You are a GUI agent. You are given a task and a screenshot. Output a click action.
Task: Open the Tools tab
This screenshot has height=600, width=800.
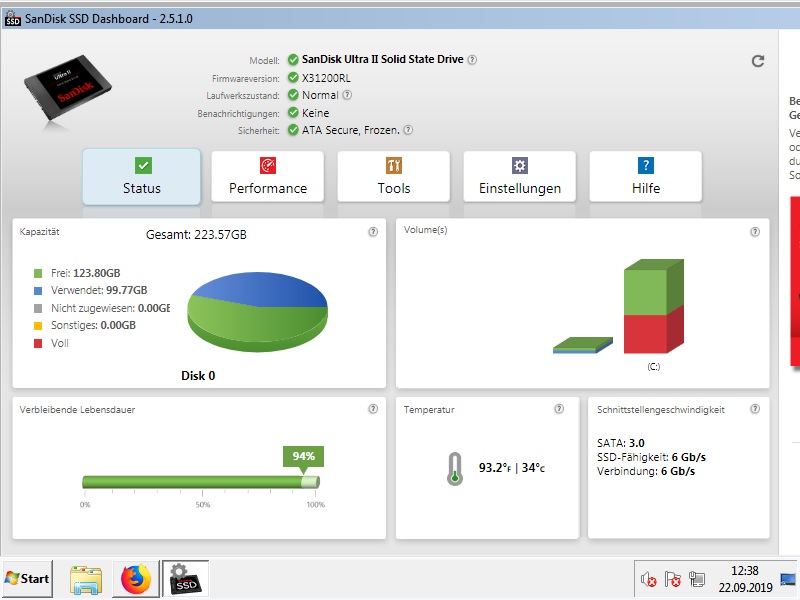click(394, 177)
